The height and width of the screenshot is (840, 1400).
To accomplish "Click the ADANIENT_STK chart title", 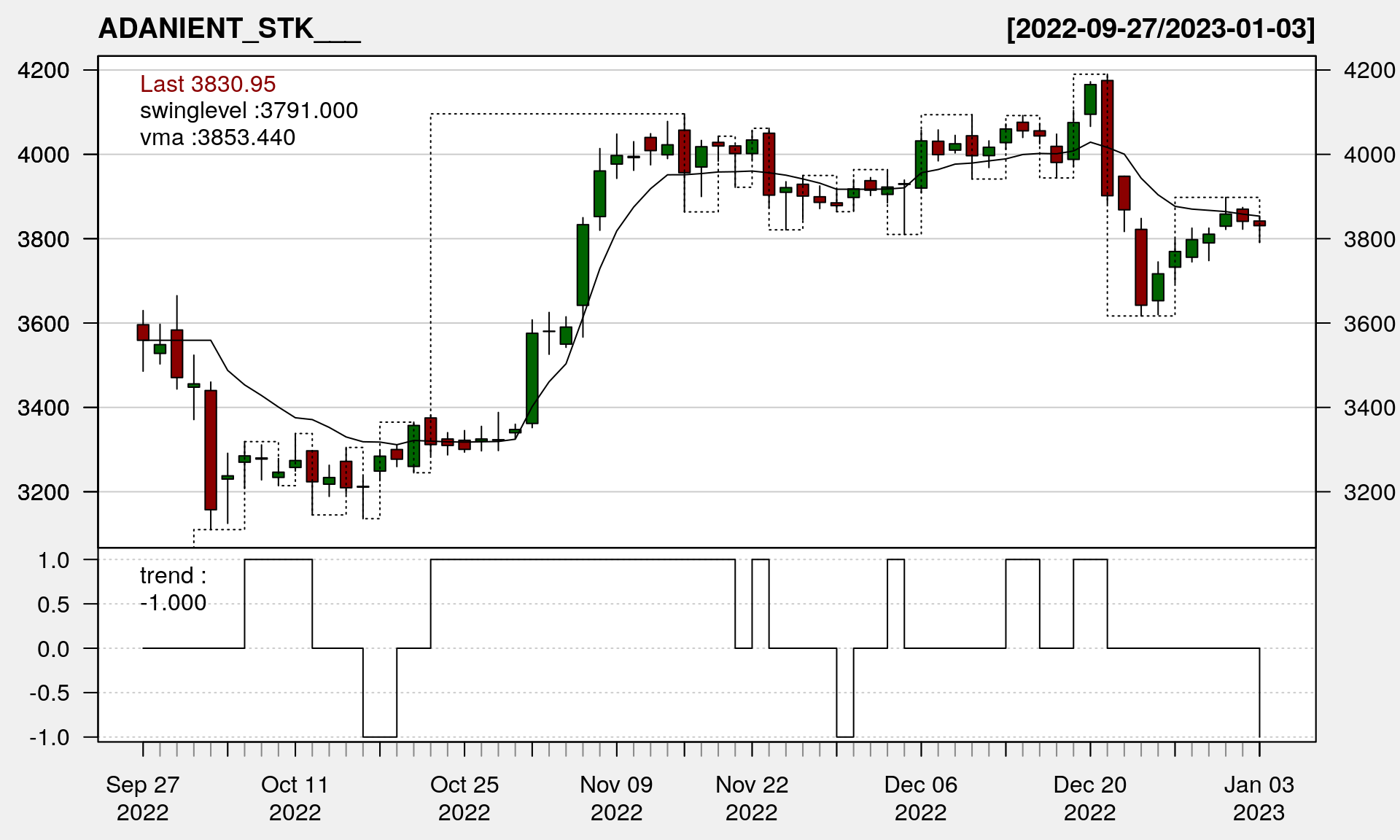I will coord(229,29).
